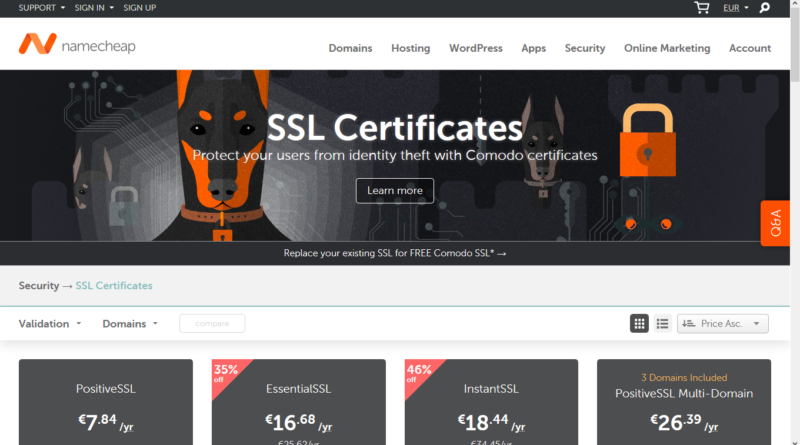Open the WordPress menu
This screenshot has height=445, width=800.
[476, 48]
